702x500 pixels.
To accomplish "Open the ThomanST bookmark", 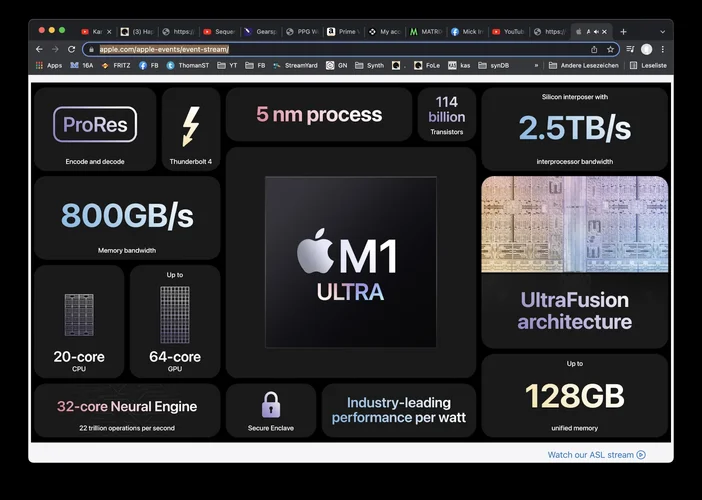I will click(x=188, y=65).
